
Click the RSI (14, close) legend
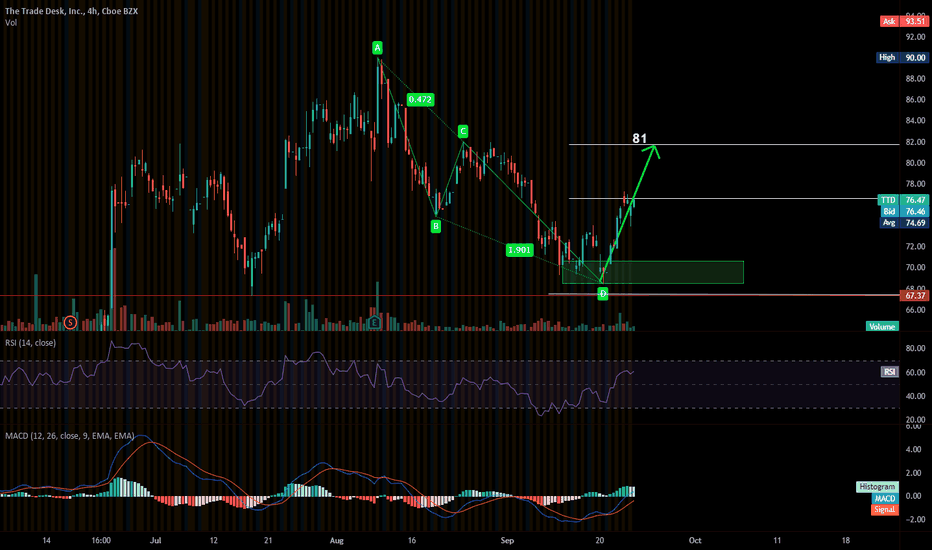(30, 343)
